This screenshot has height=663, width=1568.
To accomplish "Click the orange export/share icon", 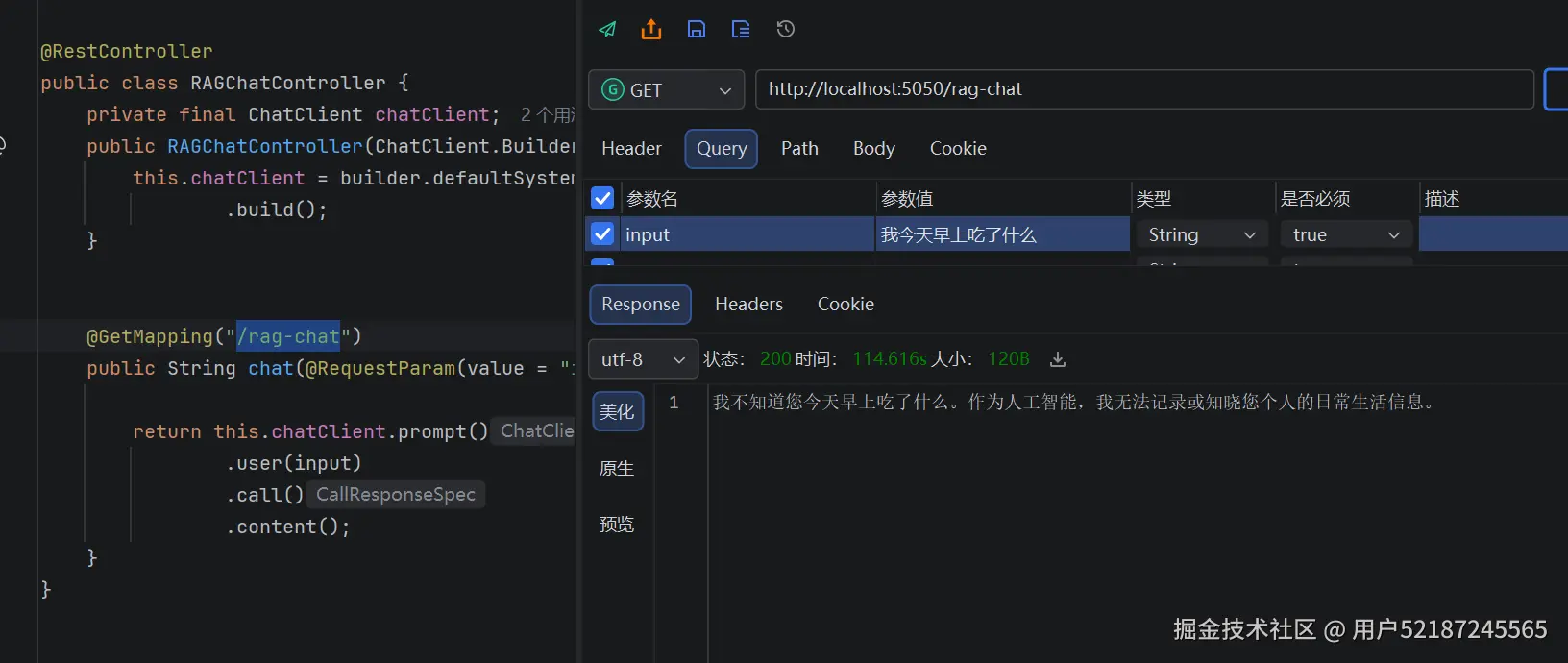I will pyautogui.click(x=651, y=29).
